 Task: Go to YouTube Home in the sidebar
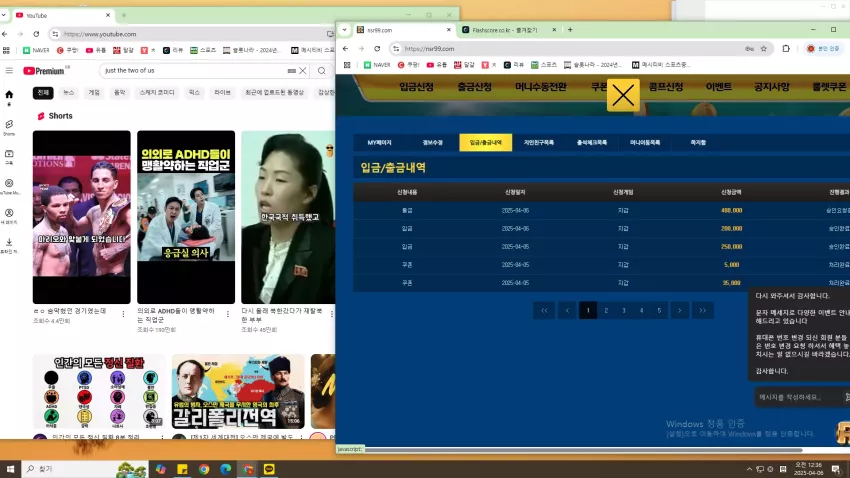pyautogui.click(x=9, y=96)
